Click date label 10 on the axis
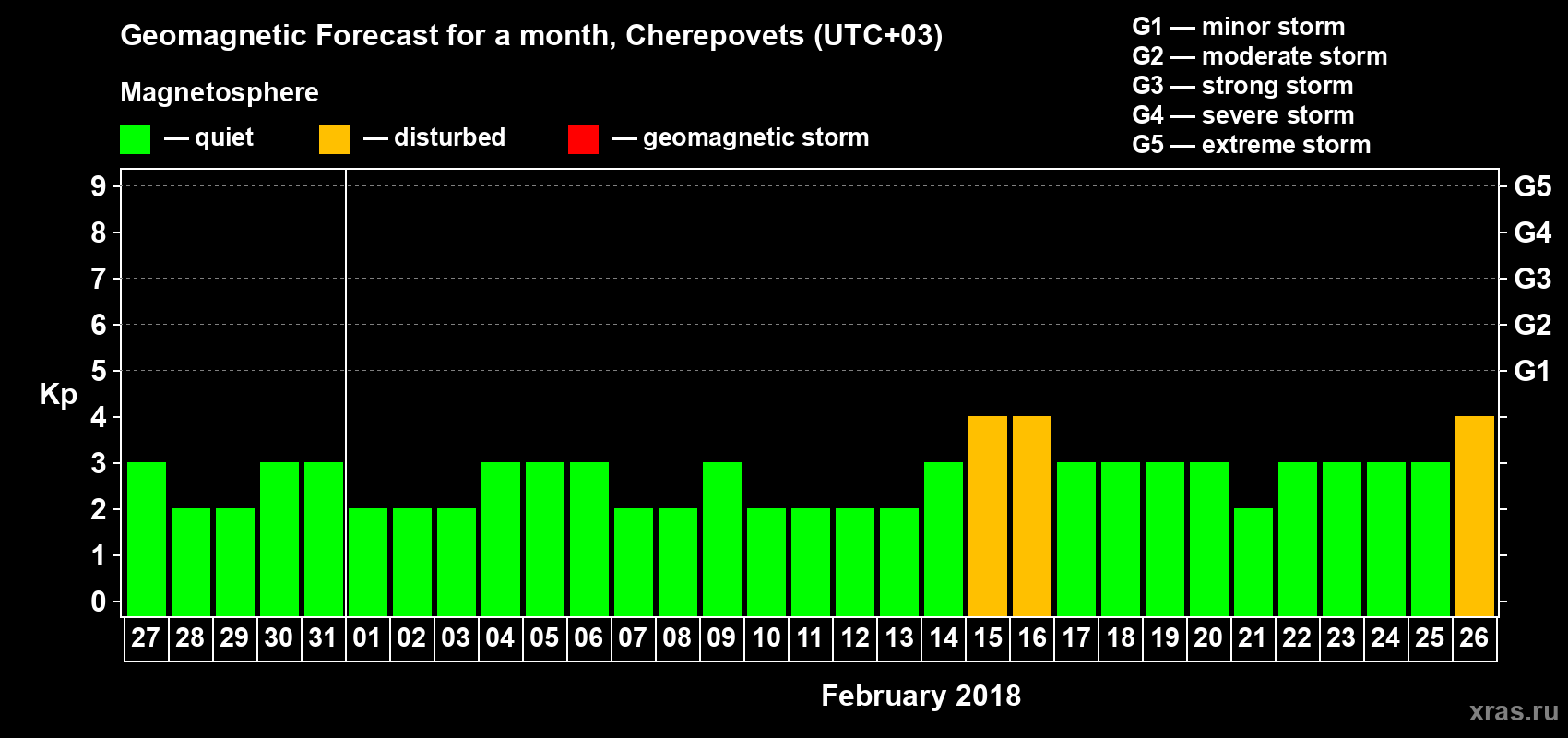This screenshot has height=738, width=1568. (766, 638)
